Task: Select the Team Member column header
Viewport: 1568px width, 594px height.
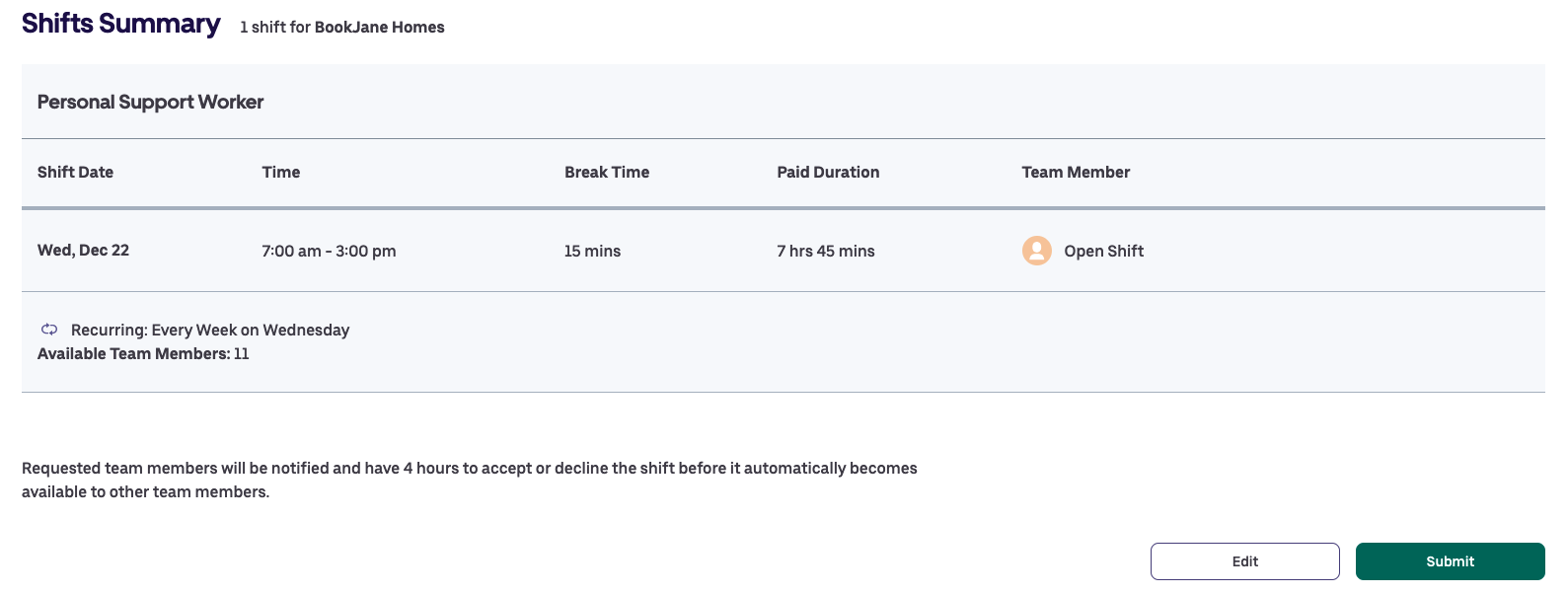Action: [x=1076, y=172]
